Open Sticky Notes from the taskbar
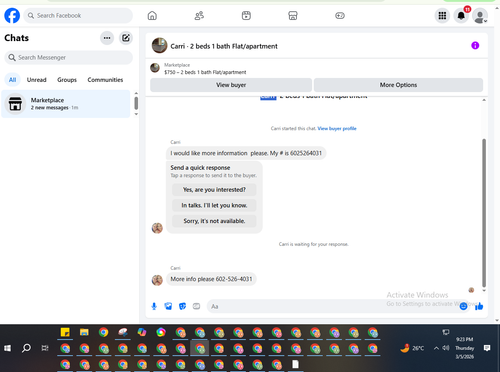The width and height of the screenshot is (500, 372). (65, 332)
